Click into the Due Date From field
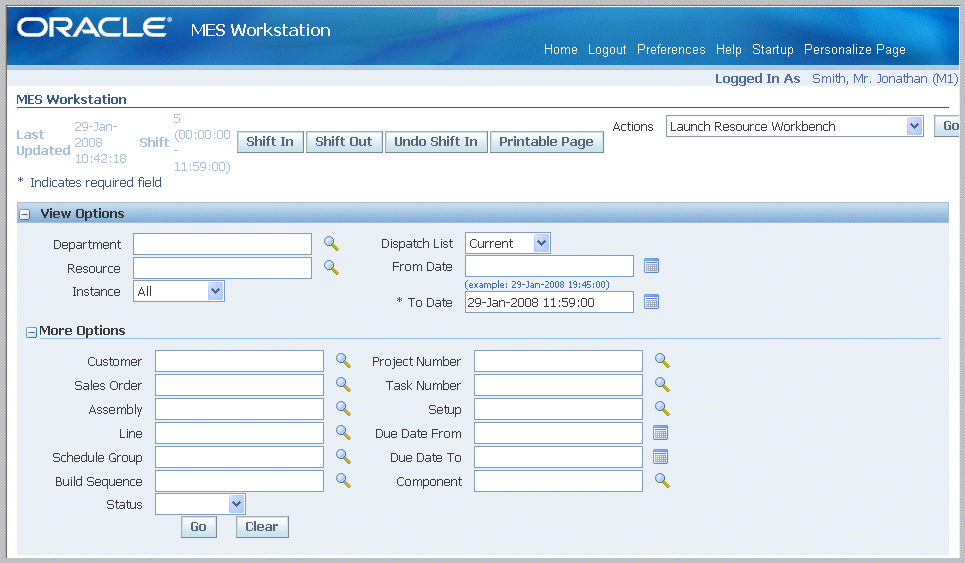The height and width of the screenshot is (563, 965). pyautogui.click(x=558, y=433)
